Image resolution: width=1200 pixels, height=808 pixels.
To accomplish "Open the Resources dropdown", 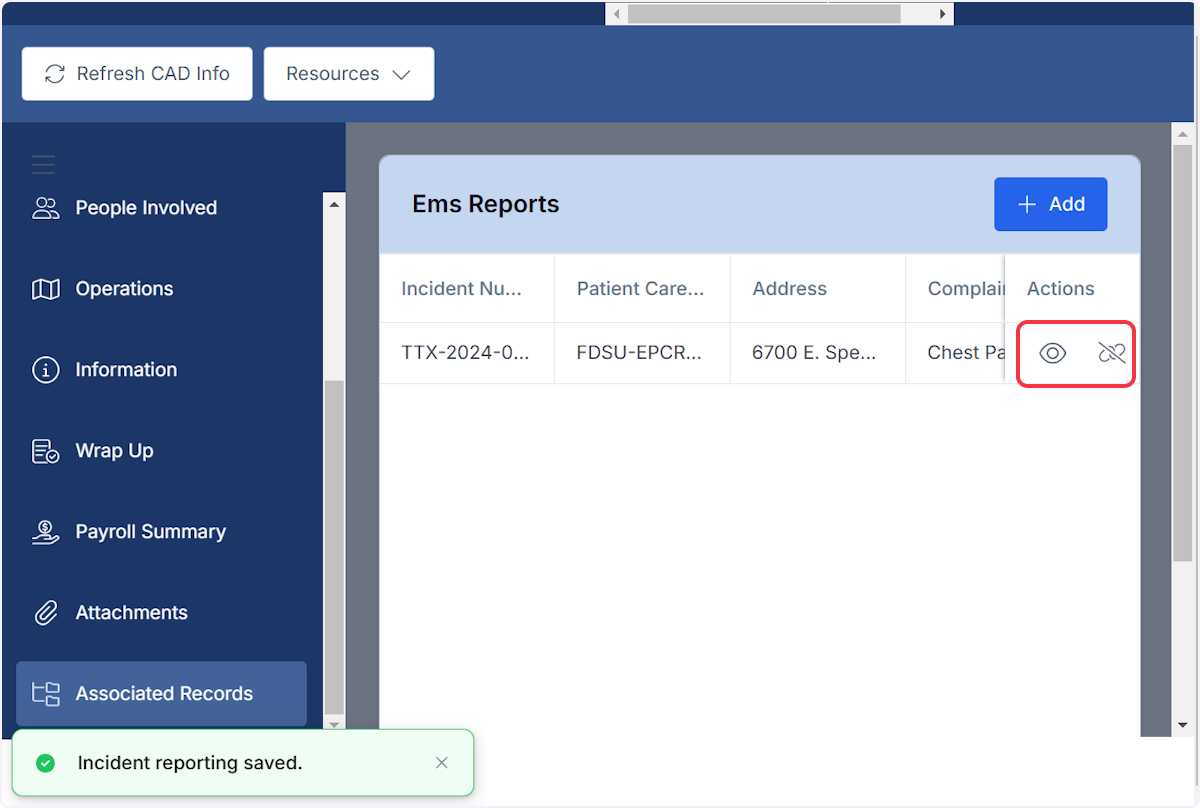I will click(x=349, y=74).
